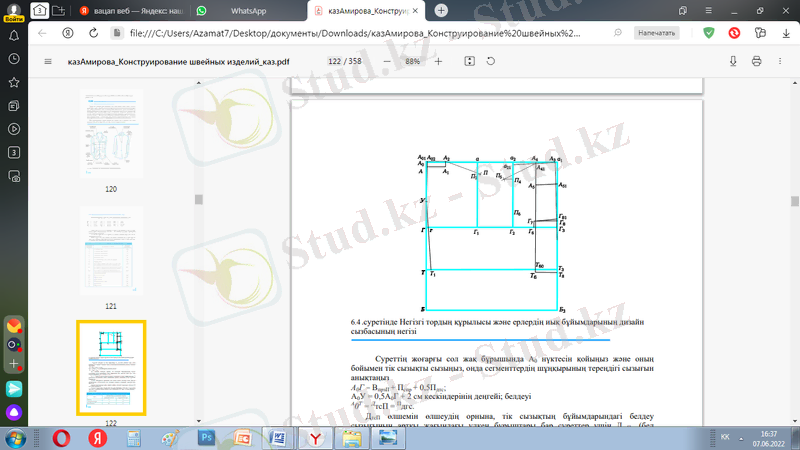Open the PDF viewer more options menu
This screenshot has width=800, height=450.
click(x=781, y=61)
